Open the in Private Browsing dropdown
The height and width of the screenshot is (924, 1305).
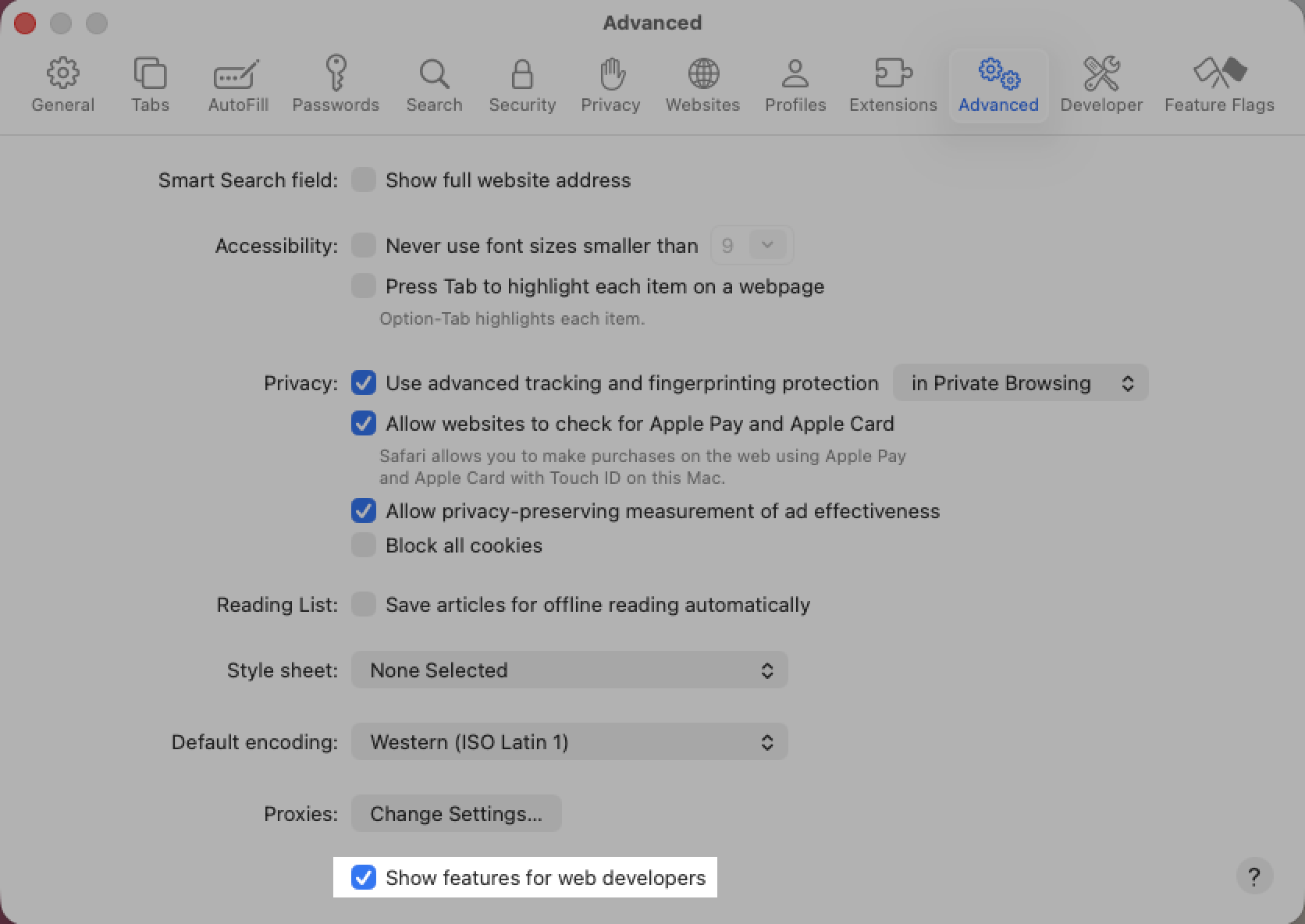point(1020,383)
